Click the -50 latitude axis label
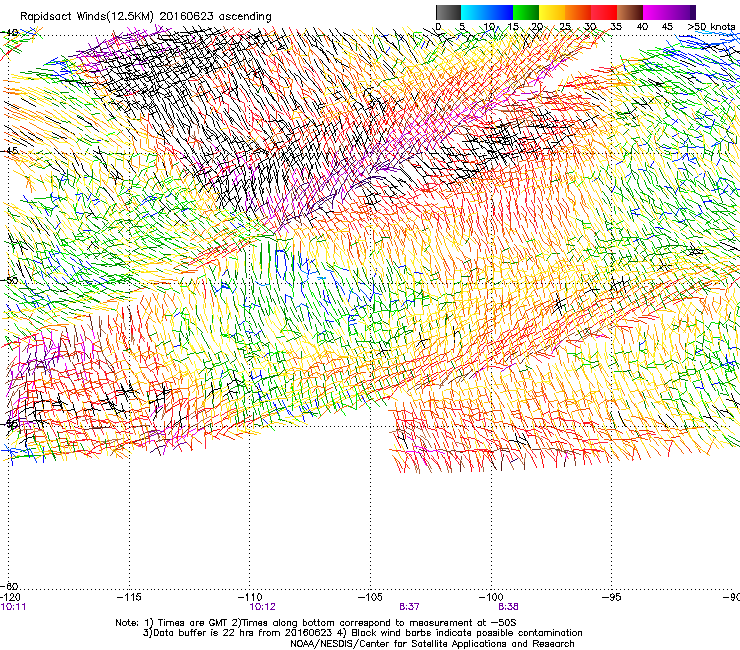740x650 pixels. coord(9,280)
